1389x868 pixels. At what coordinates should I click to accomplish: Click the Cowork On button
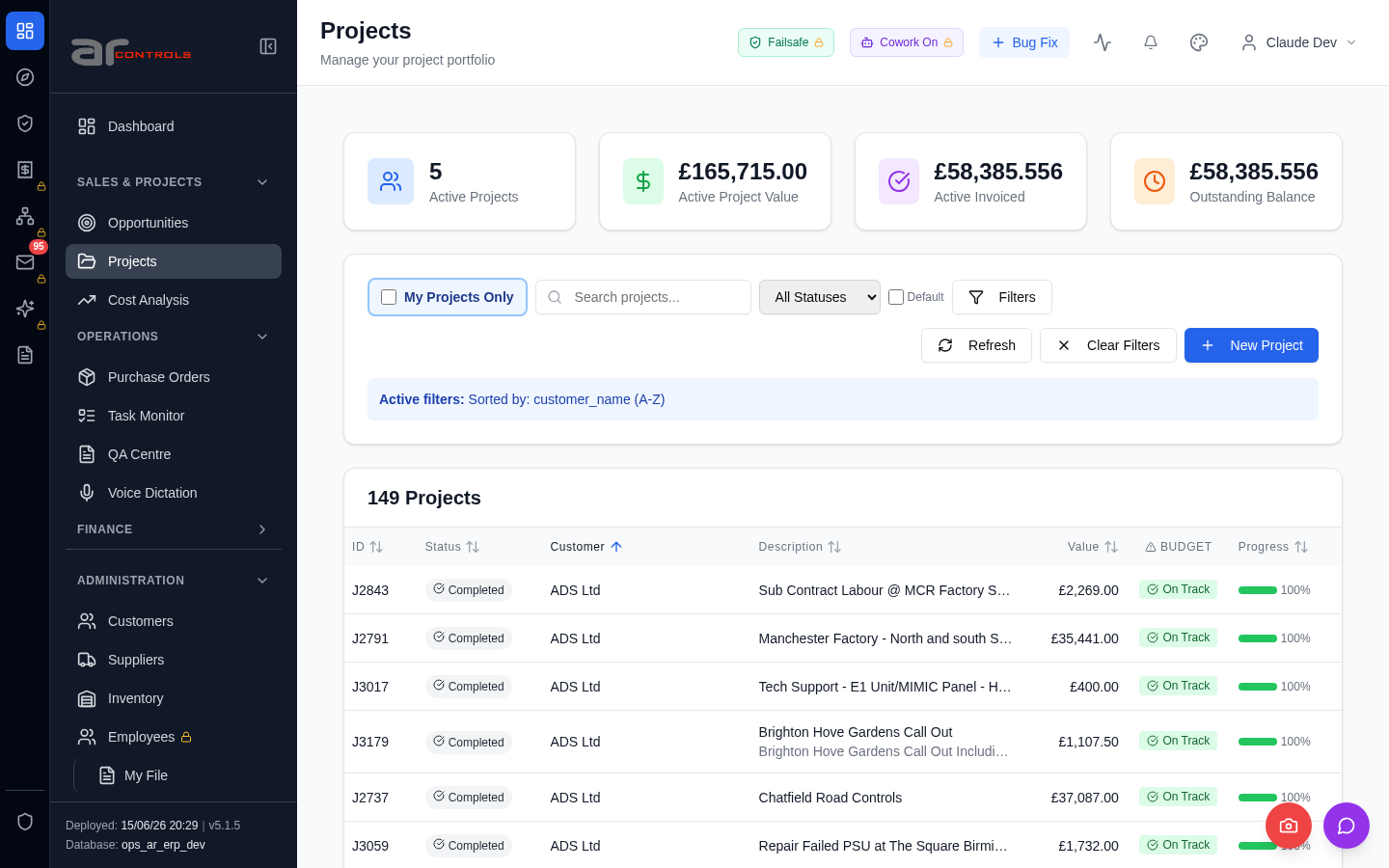click(907, 42)
